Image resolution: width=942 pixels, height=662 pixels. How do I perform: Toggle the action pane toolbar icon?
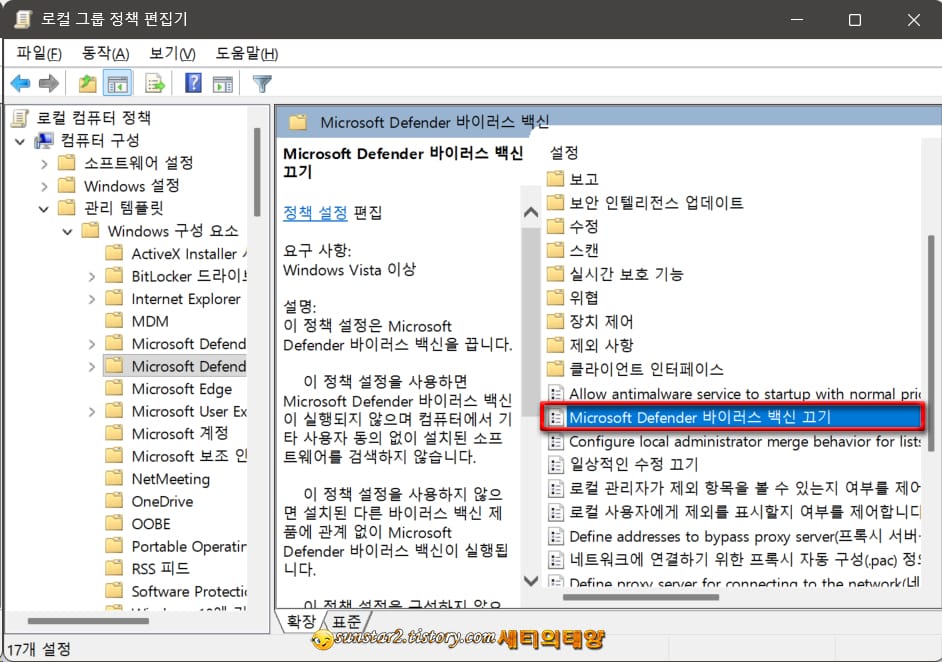click(225, 83)
